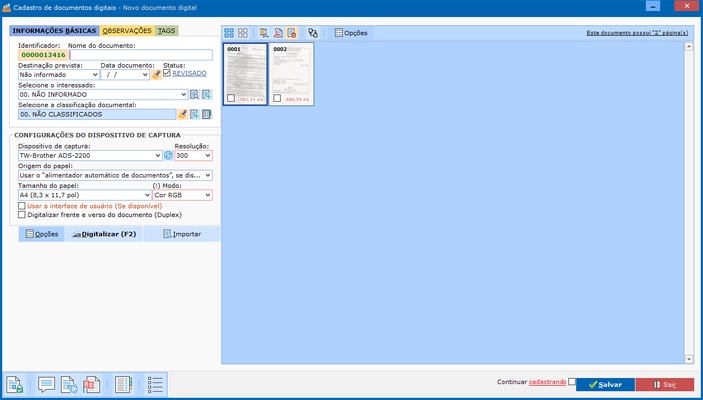Image resolution: width=703 pixels, height=400 pixels.
Task: Open the Resolução 300 dropdown
Action: pyautogui.click(x=208, y=156)
